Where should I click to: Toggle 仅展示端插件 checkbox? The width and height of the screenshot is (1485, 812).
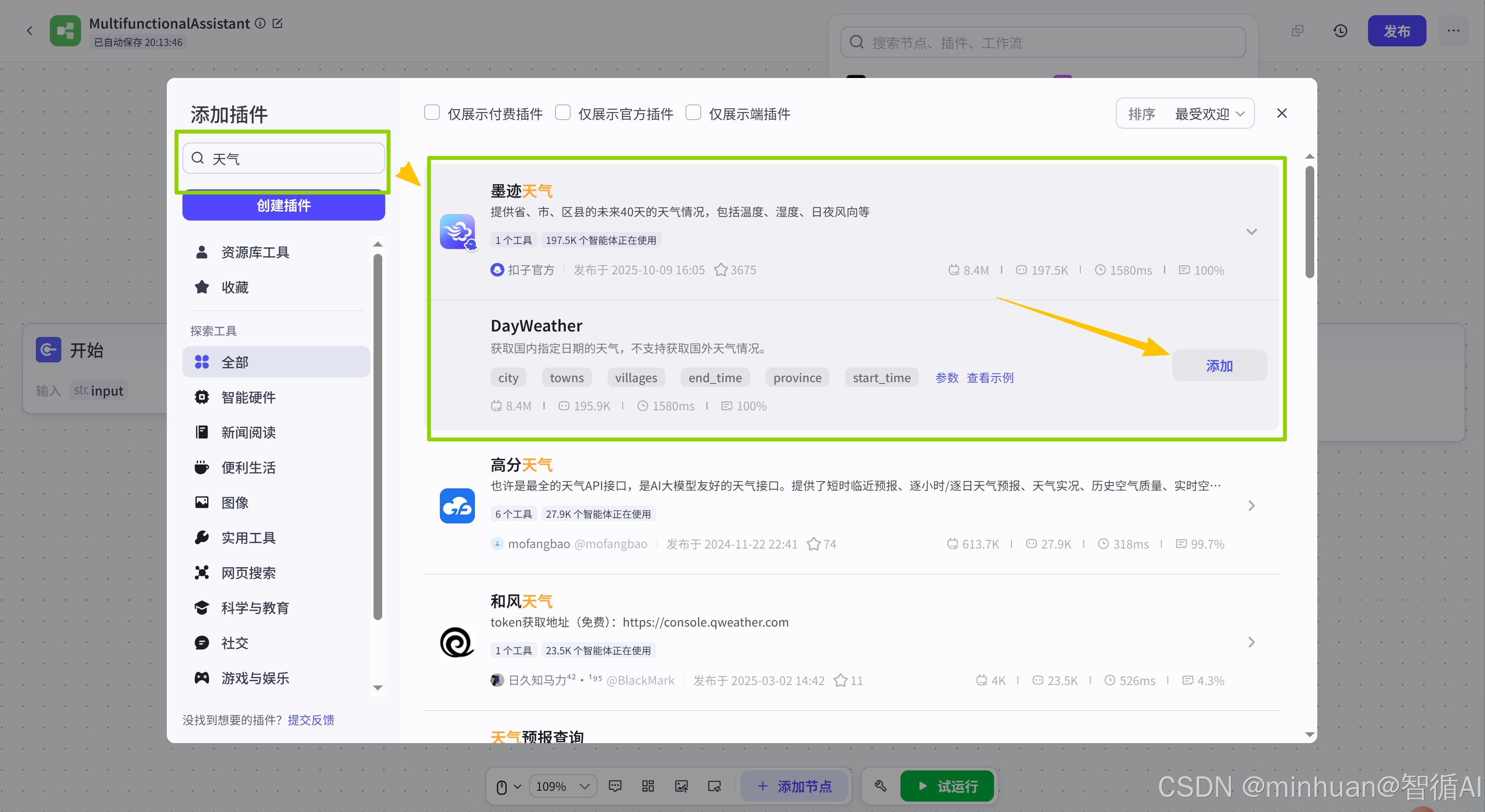pos(693,113)
